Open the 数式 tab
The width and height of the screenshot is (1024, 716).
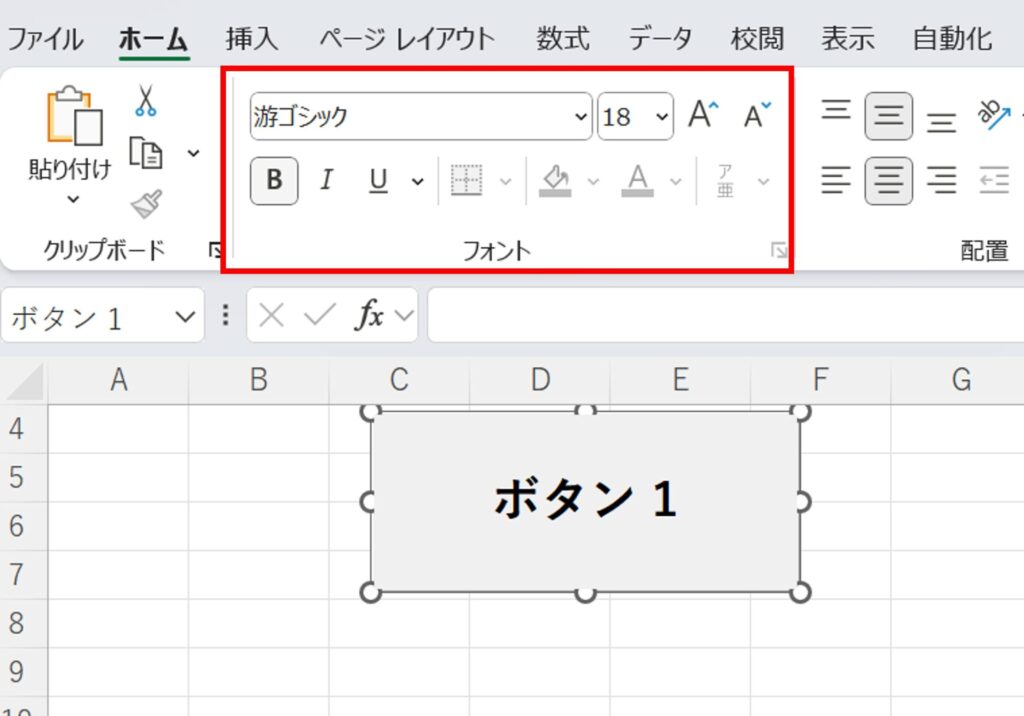563,39
